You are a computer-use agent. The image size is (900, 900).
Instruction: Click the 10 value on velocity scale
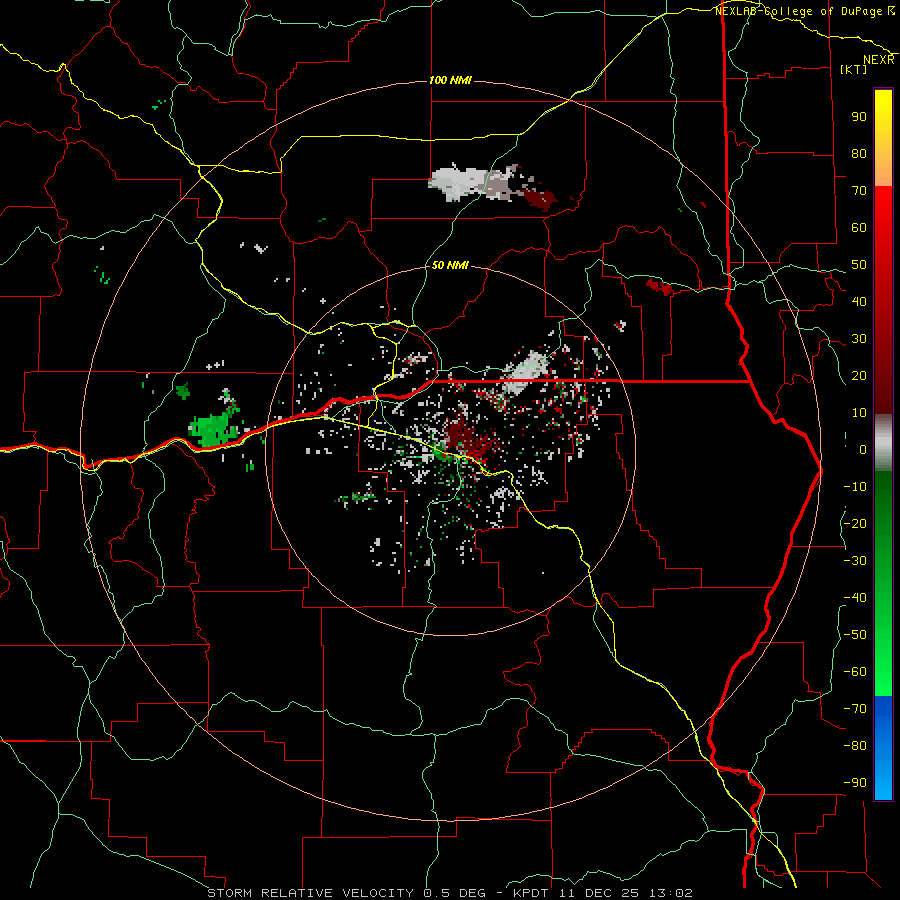pyautogui.click(x=859, y=413)
